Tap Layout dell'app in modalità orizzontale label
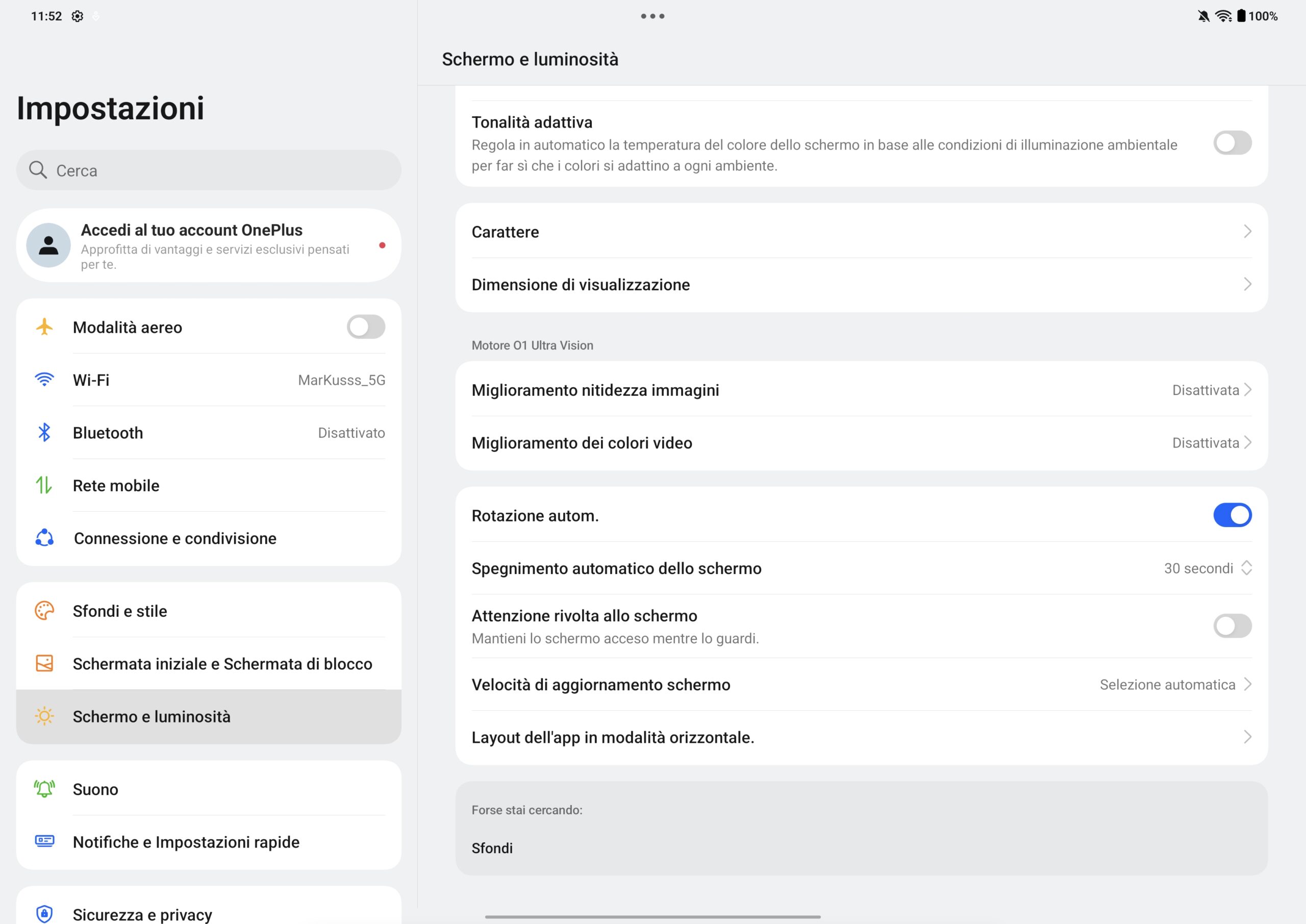The image size is (1306, 924). coord(613,737)
